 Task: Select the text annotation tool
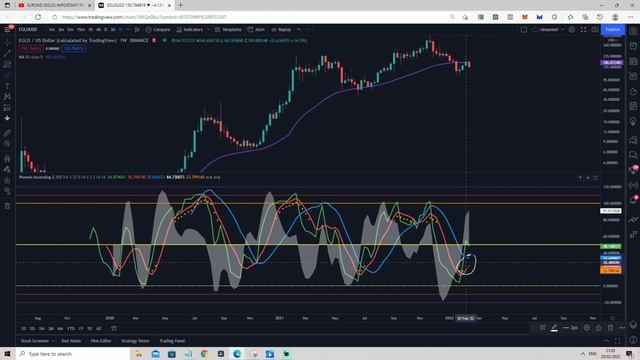coord(7,86)
